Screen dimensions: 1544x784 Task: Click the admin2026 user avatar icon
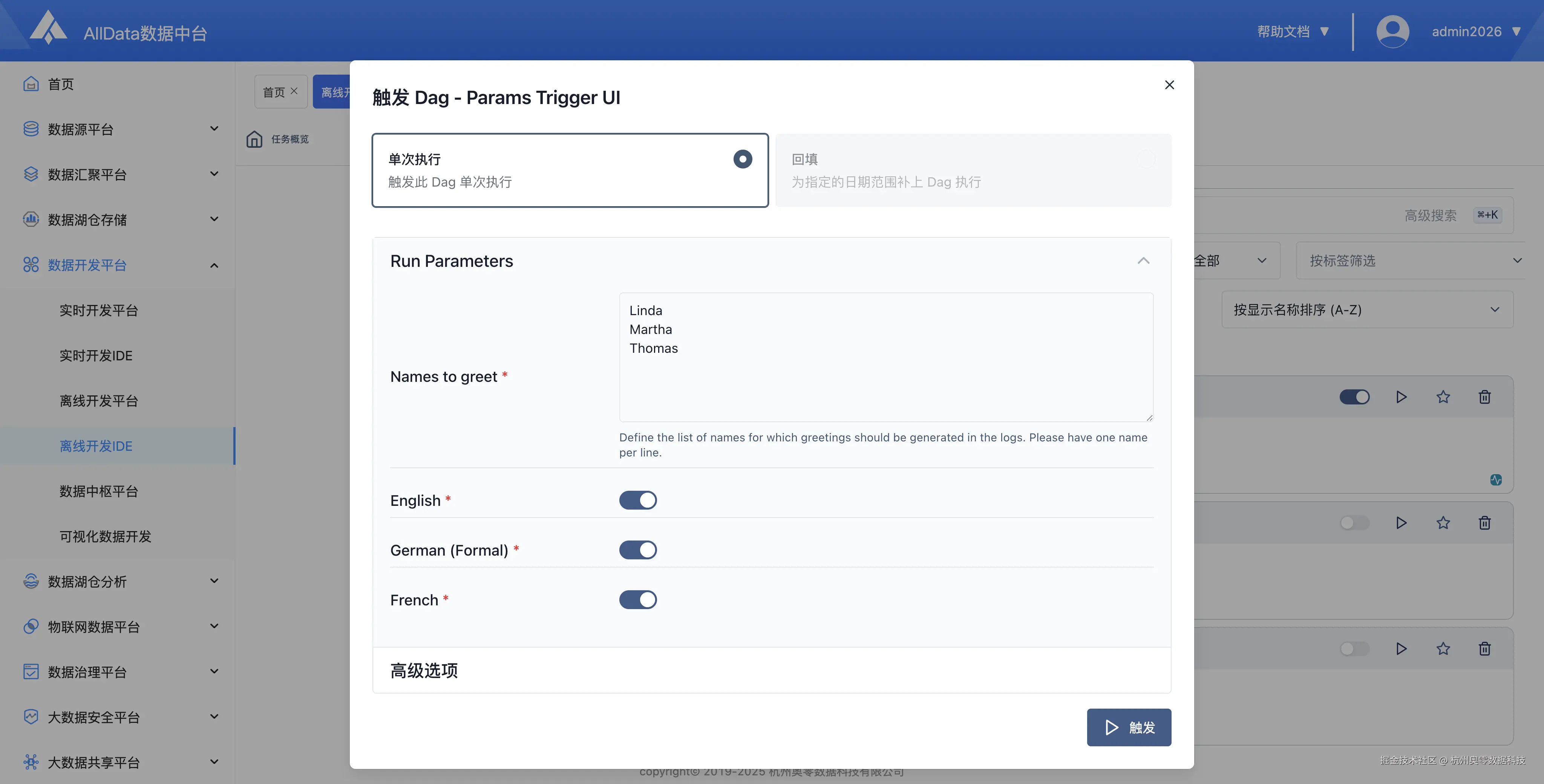(x=1392, y=32)
